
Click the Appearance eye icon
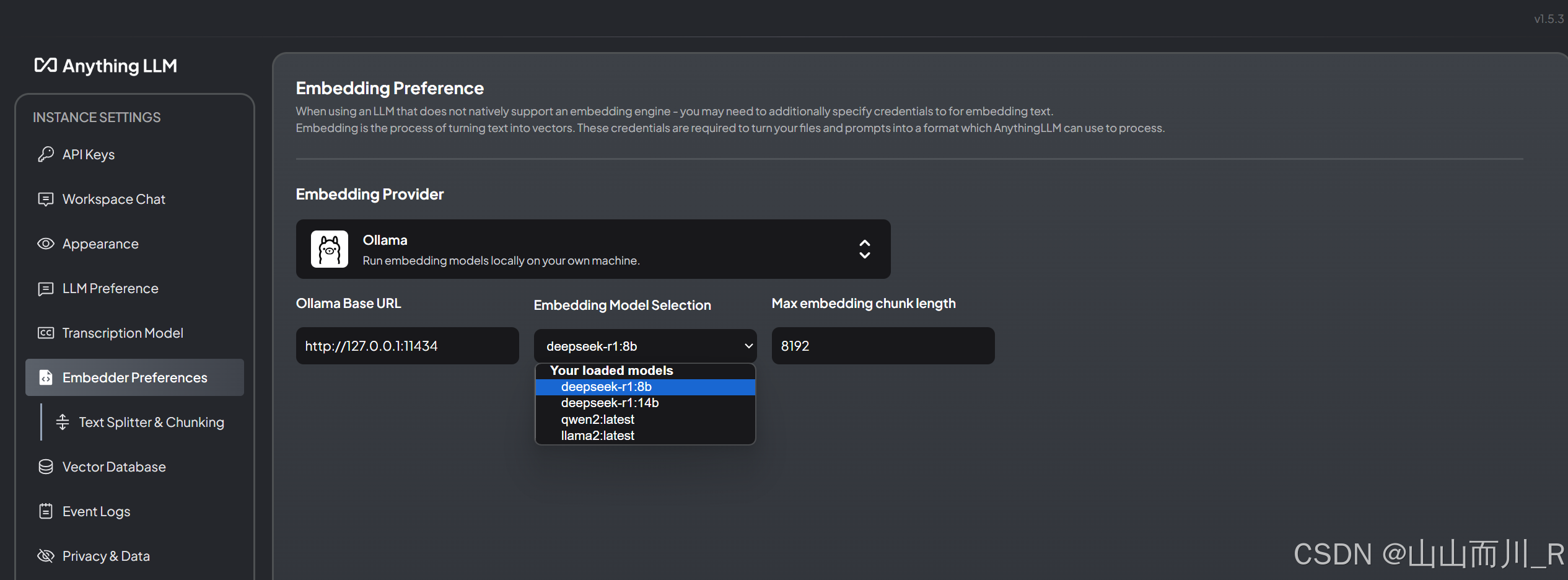[x=46, y=244]
